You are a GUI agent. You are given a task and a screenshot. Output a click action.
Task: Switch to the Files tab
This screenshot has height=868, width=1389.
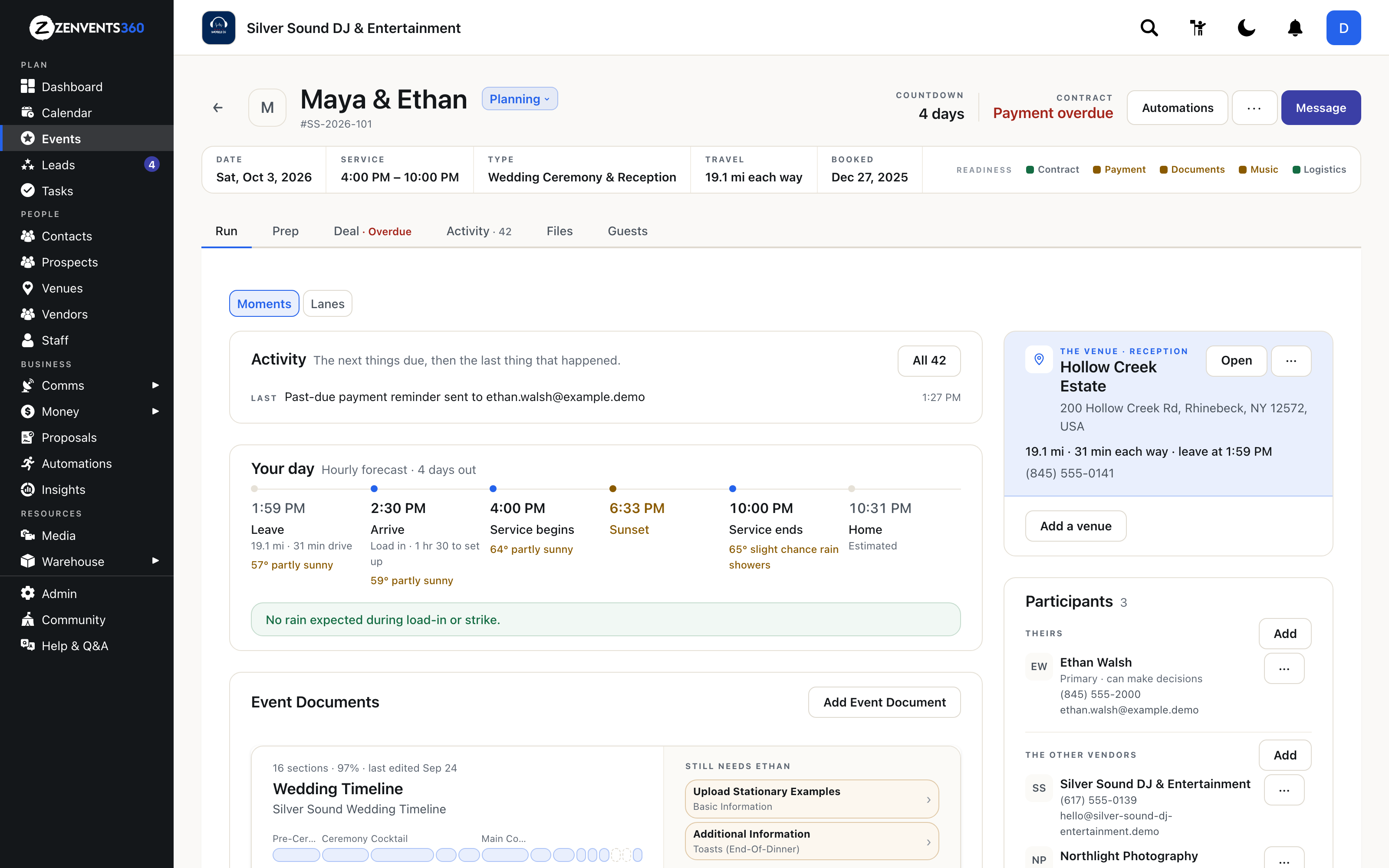(x=560, y=231)
